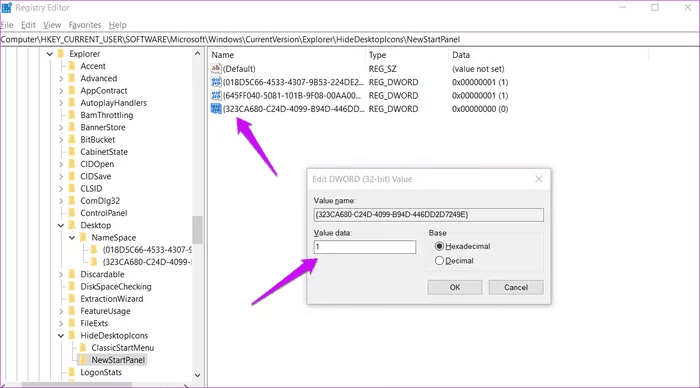The width and height of the screenshot is (700, 388).
Task: Select the ExtractionWizard key
Action: point(112,299)
